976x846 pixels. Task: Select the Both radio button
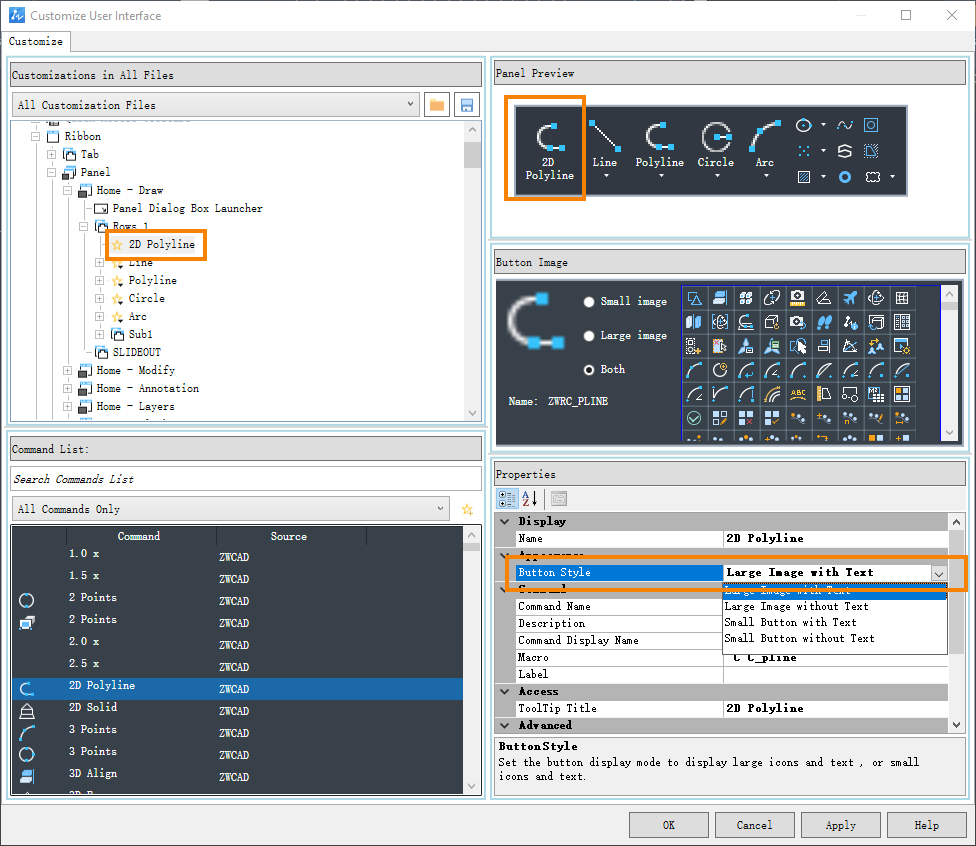[x=589, y=370]
